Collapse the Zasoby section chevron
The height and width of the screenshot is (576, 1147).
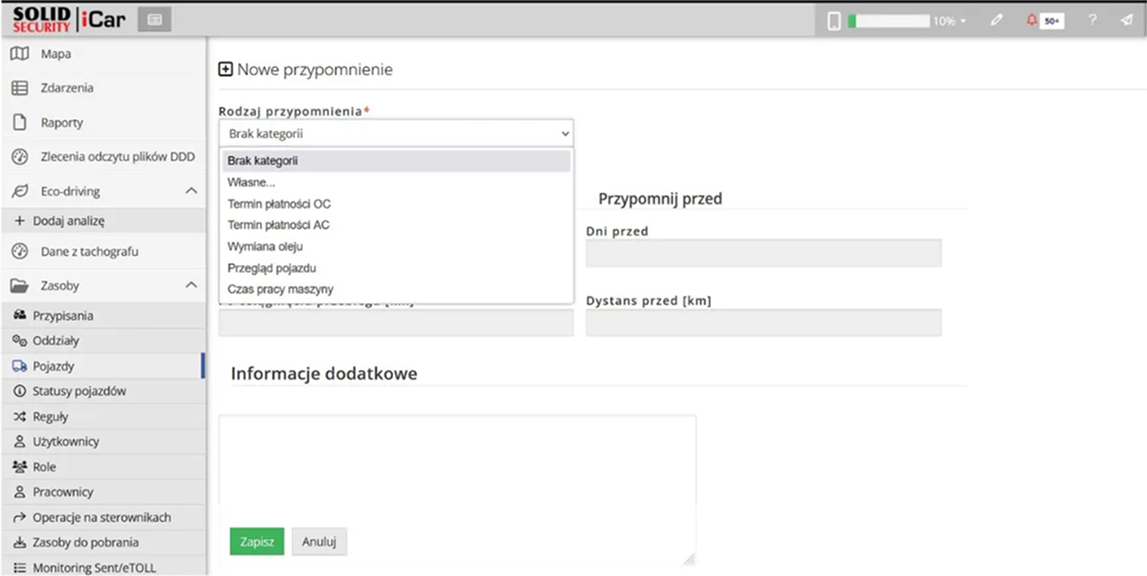tap(191, 285)
